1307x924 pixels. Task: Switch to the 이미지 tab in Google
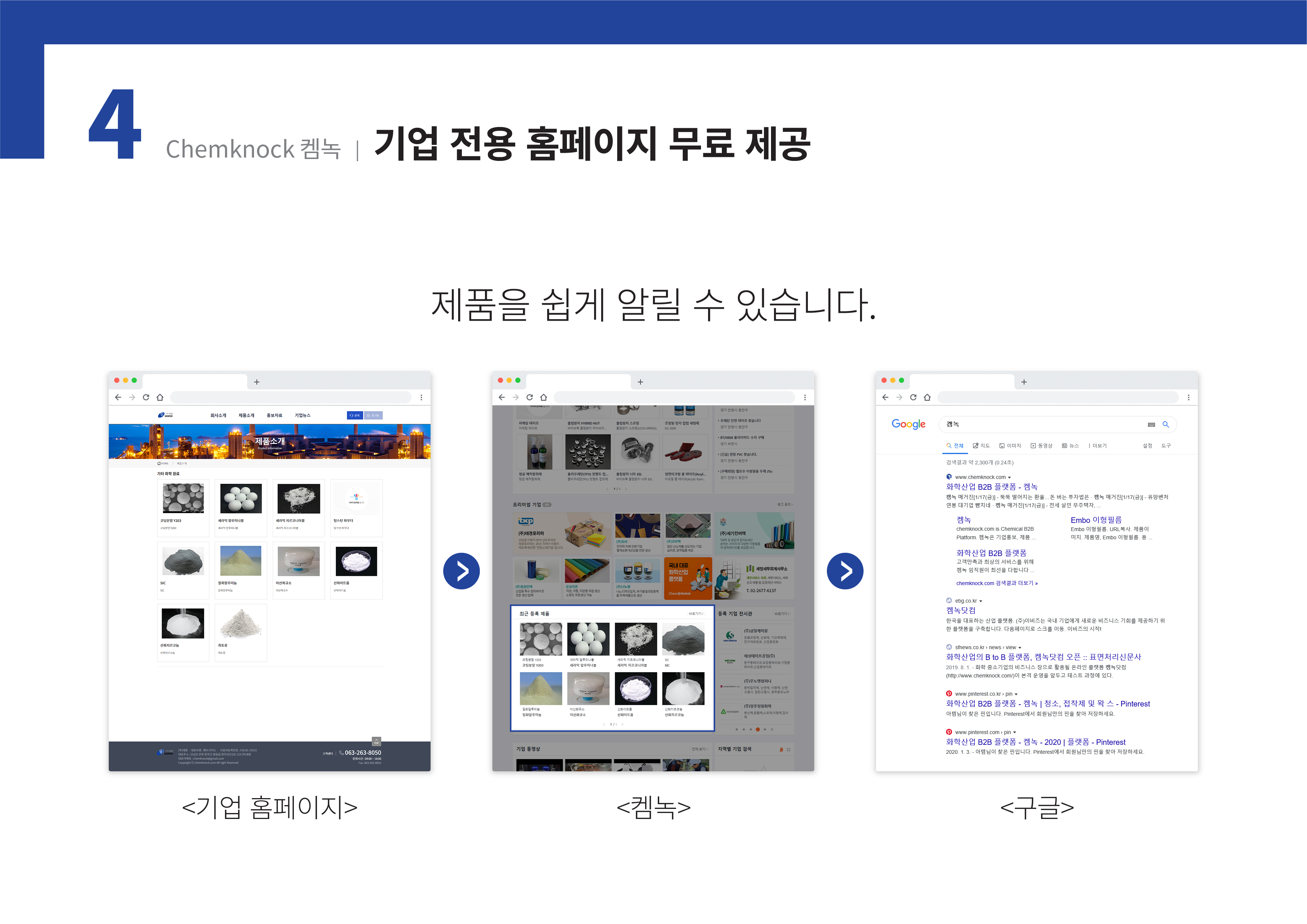[x=1011, y=446]
